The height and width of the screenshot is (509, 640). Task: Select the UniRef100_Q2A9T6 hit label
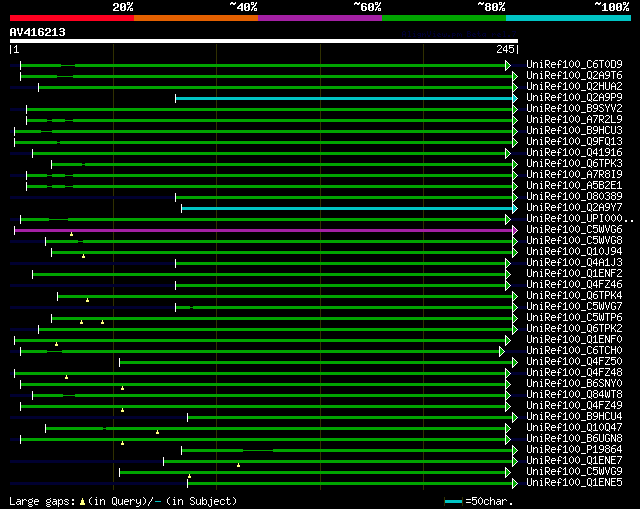574,76
